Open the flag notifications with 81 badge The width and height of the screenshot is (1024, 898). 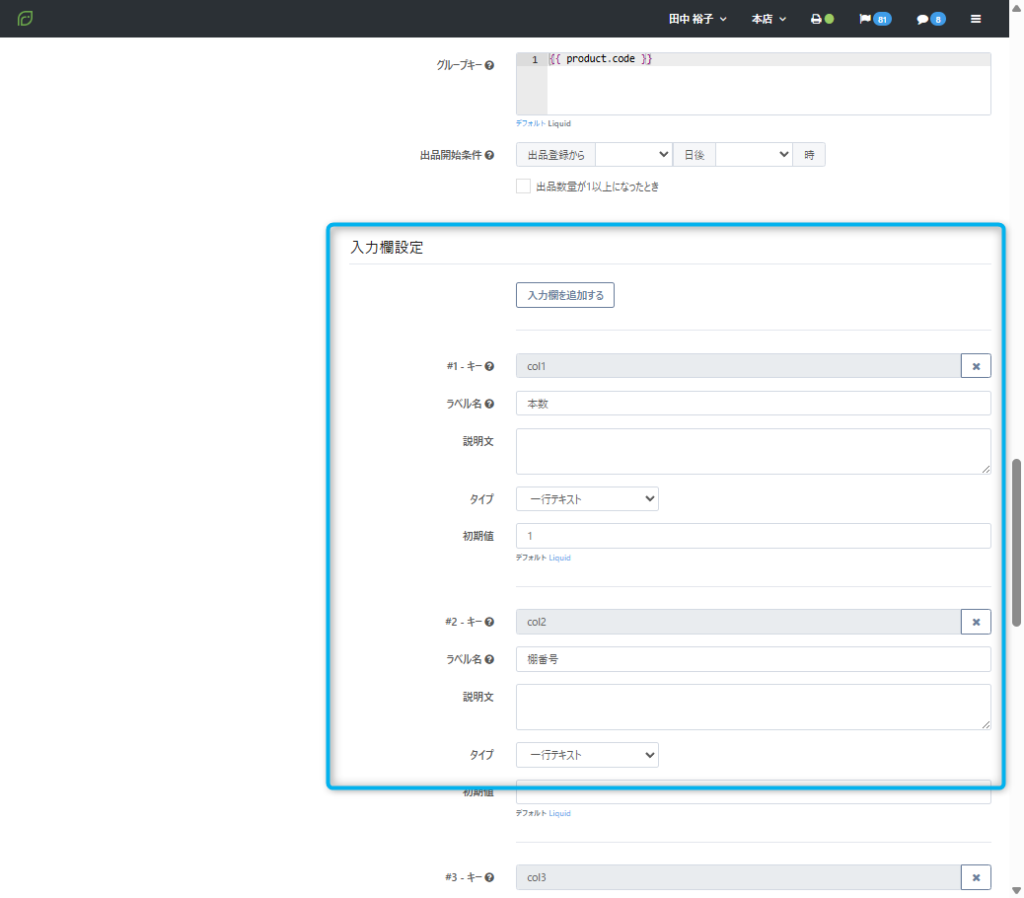click(x=874, y=19)
